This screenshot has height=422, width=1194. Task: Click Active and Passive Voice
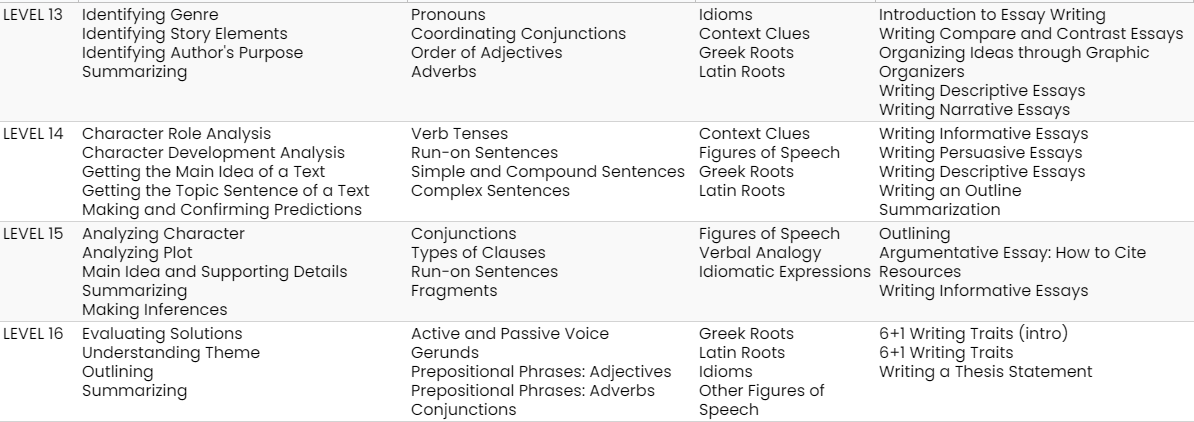tap(510, 334)
